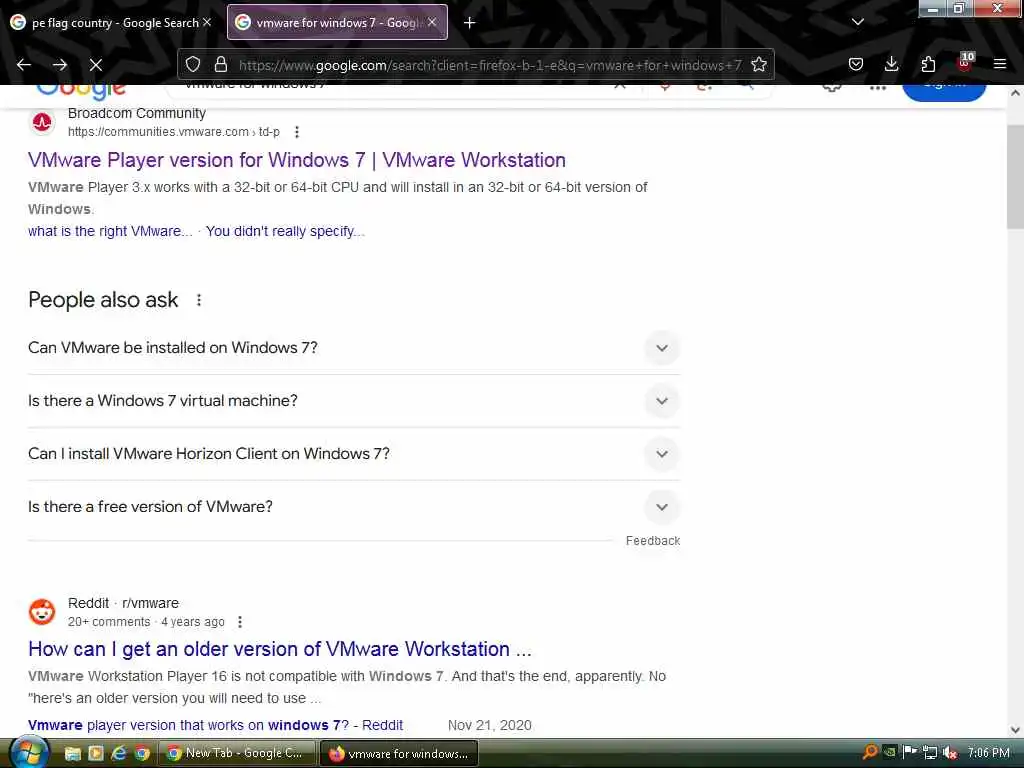
Task: Bookmark this page with the star icon
Action: (759, 65)
